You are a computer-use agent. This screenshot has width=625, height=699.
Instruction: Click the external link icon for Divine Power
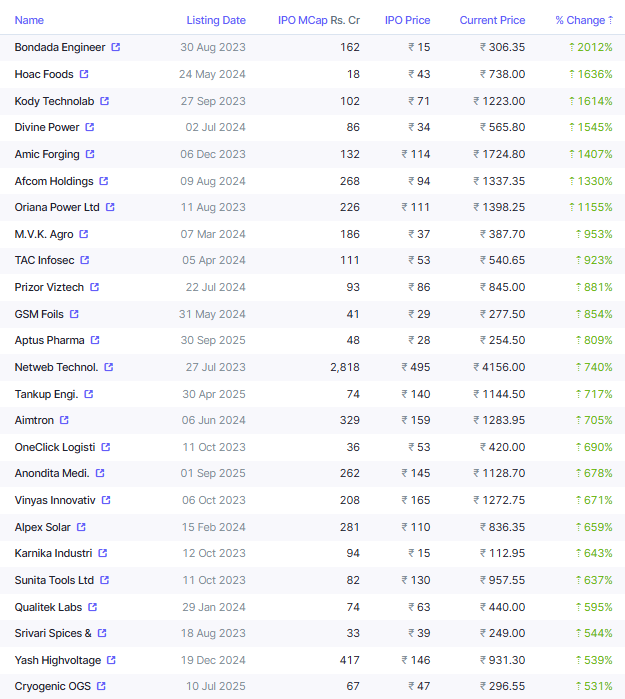[90, 127]
